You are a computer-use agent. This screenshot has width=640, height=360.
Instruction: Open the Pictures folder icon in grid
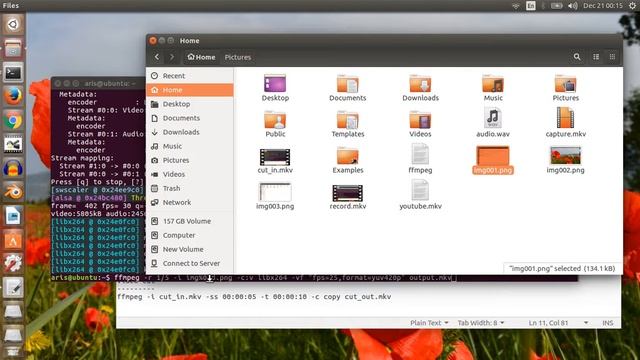[x=565, y=84]
